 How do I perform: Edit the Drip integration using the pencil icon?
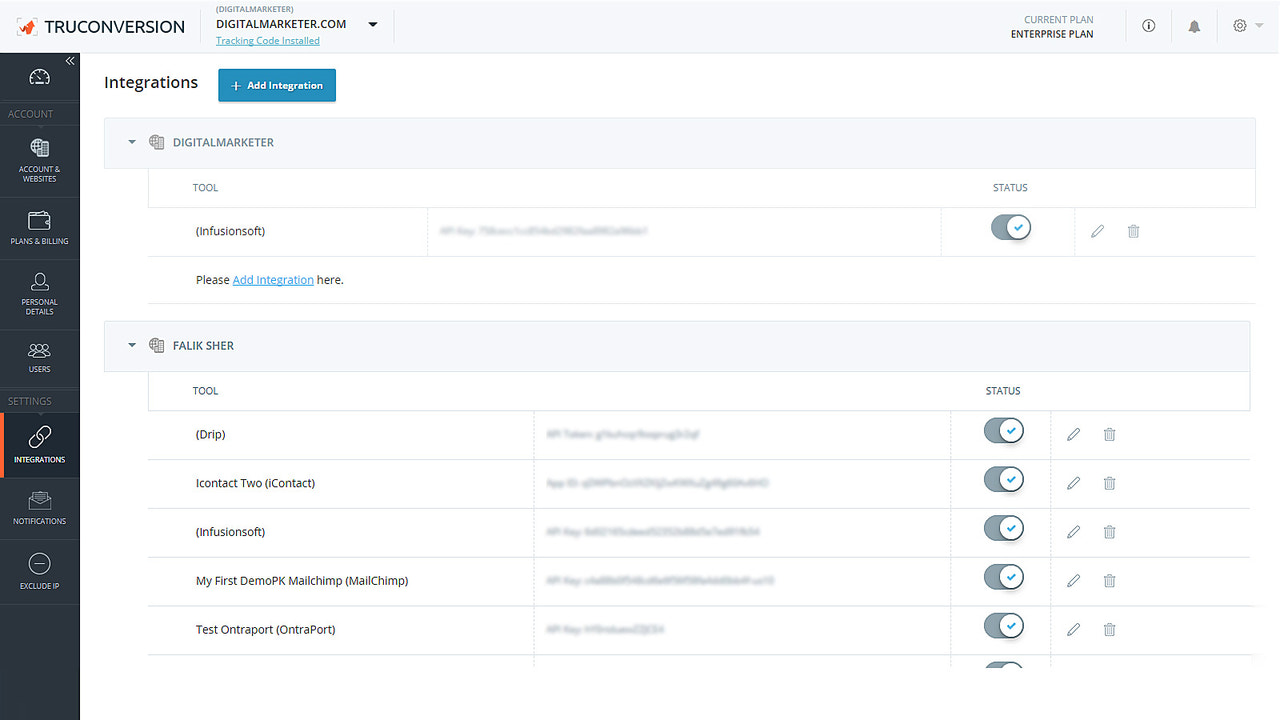coord(1073,434)
